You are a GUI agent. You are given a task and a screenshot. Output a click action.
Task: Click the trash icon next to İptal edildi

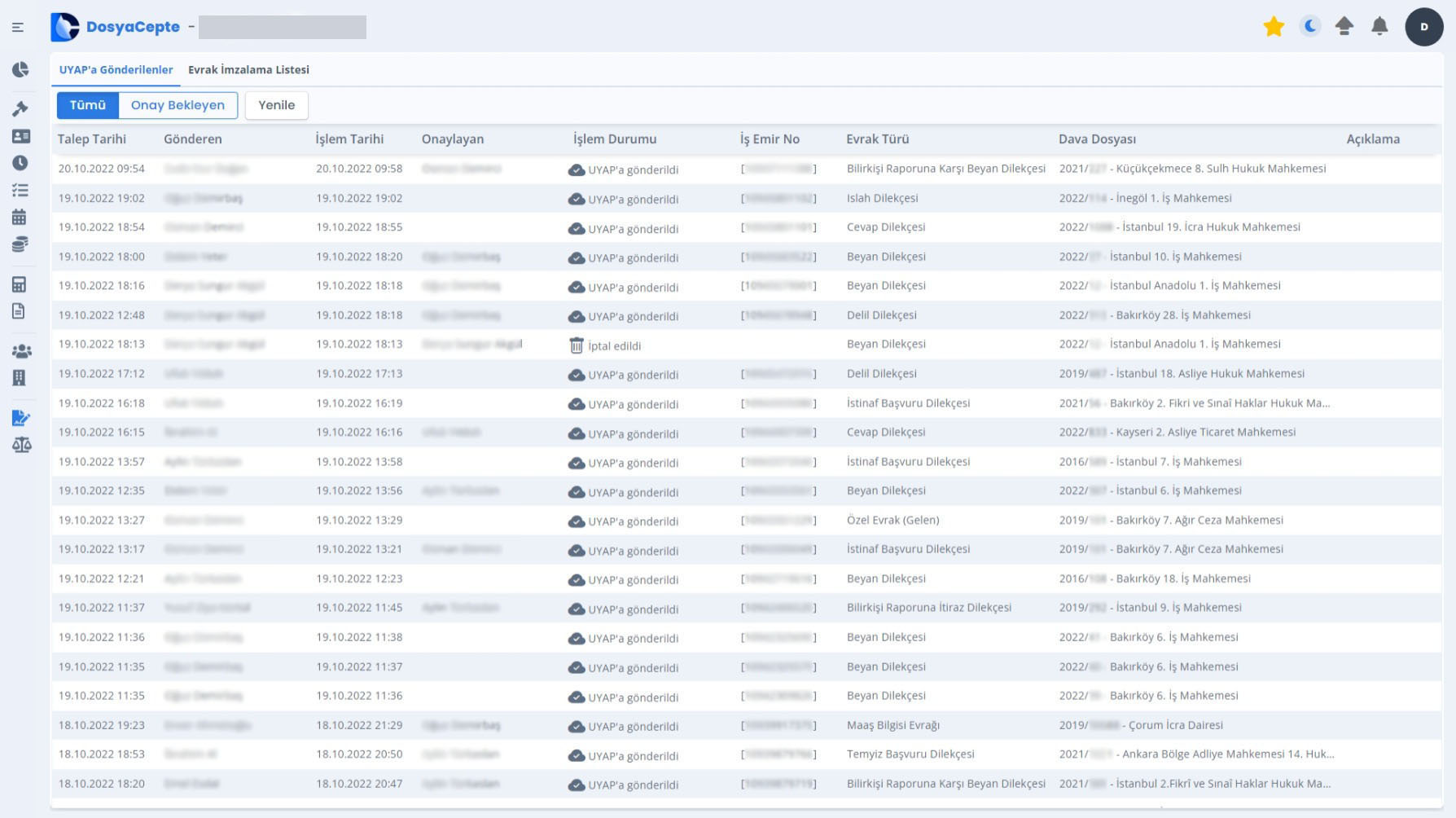(x=577, y=345)
